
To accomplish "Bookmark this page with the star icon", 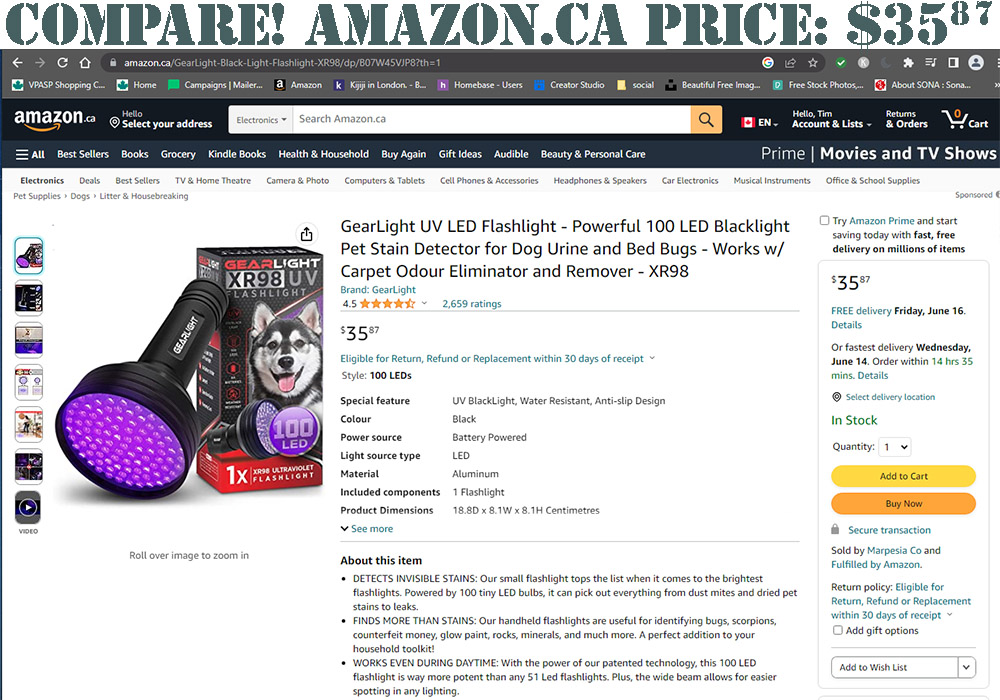I will [812, 62].
